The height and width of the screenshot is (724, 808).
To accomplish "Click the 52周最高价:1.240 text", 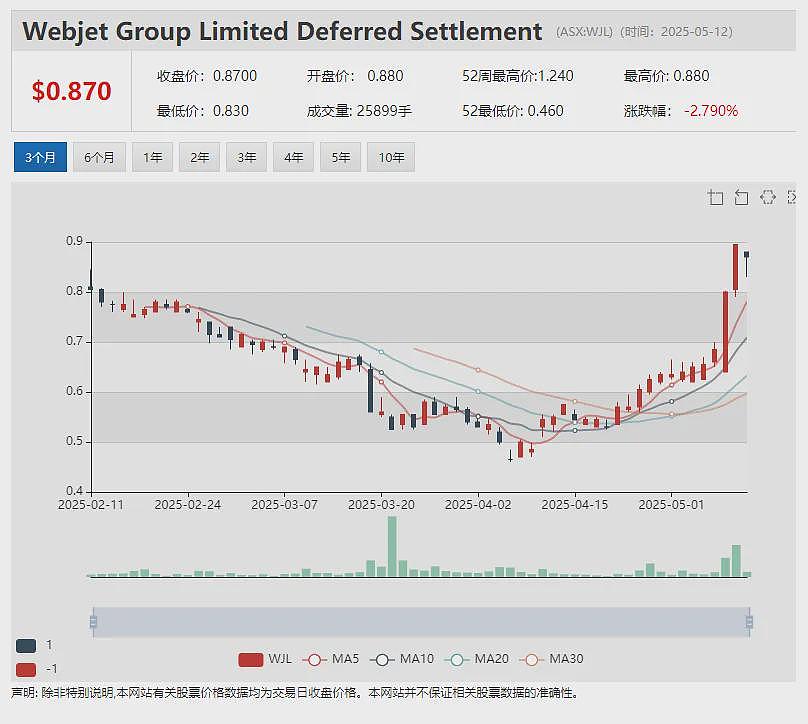I will 517,76.
